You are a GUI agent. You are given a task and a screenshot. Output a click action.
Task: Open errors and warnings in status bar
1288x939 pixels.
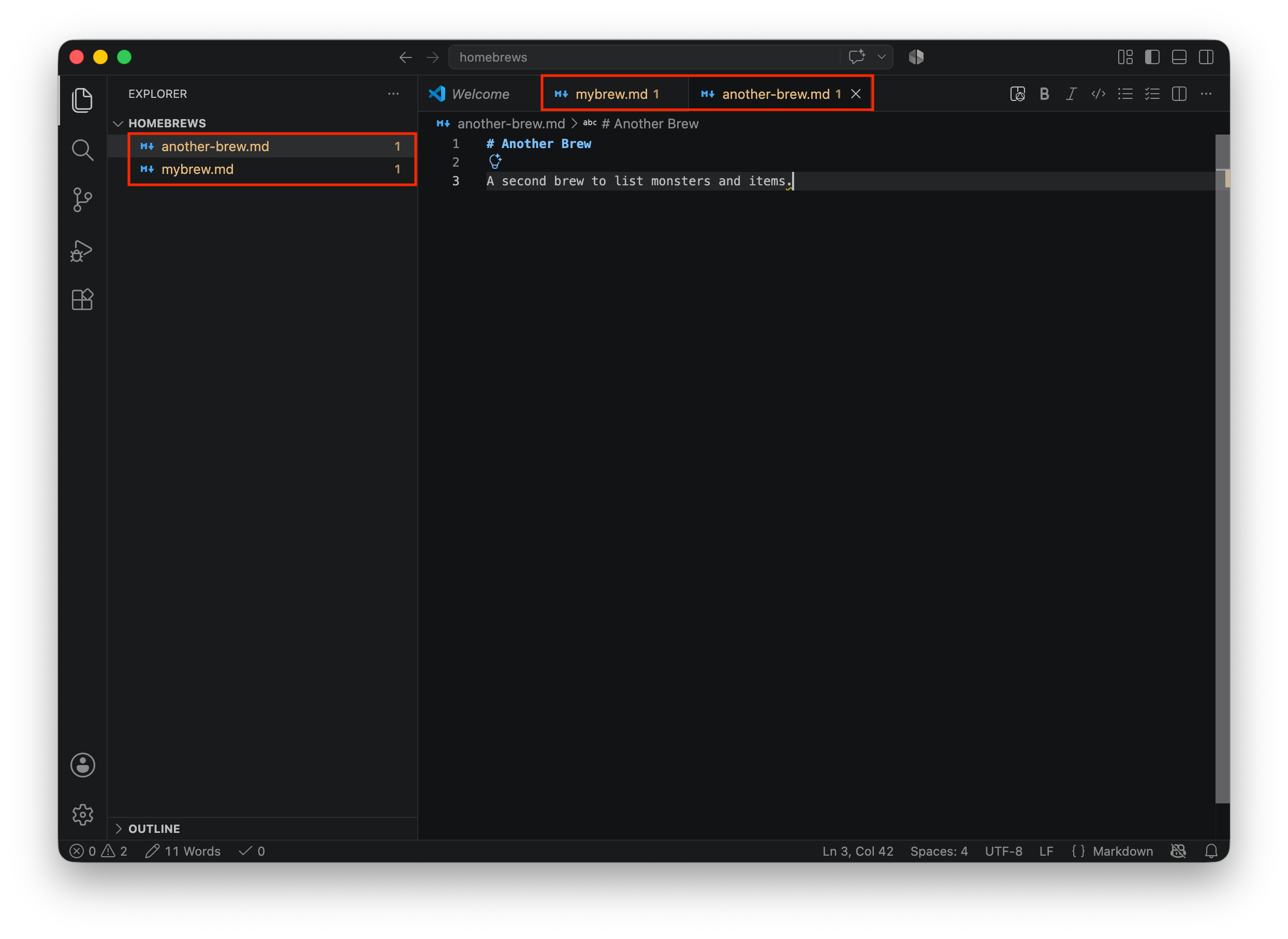[x=98, y=850]
